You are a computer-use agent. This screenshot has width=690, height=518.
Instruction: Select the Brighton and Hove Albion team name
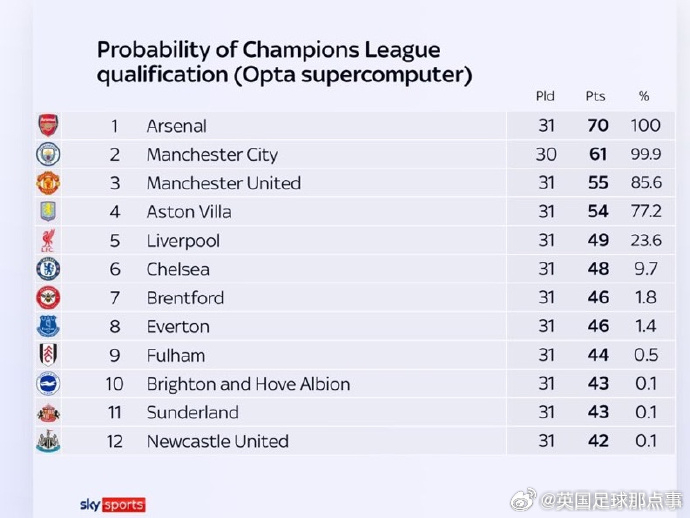(x=248, y=384)
